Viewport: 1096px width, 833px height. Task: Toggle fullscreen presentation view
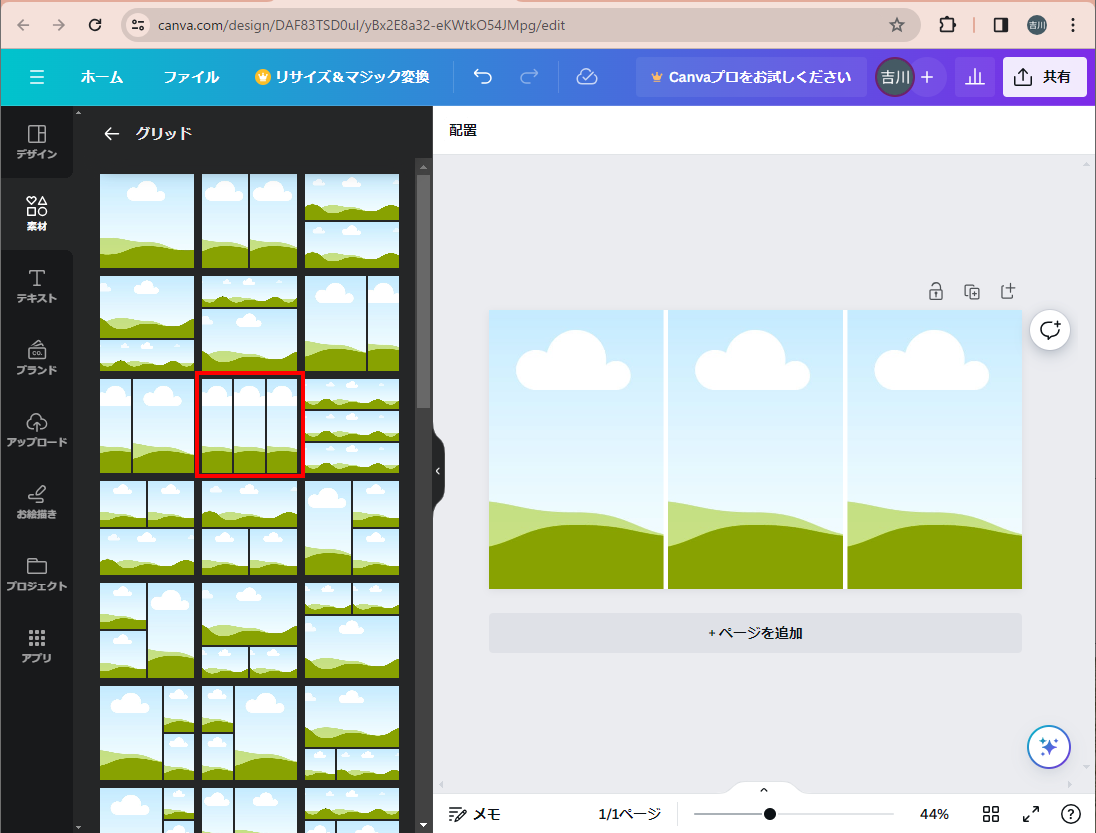tap(1031, 814)
